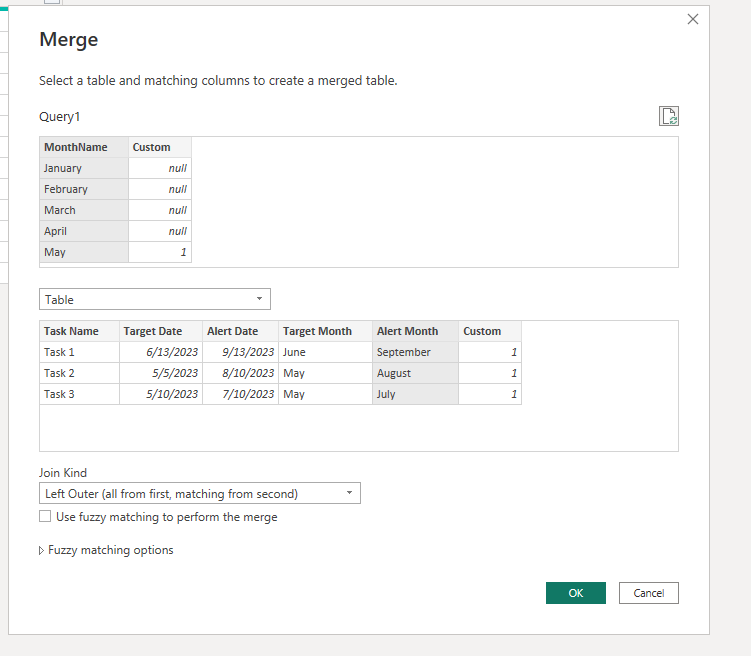
Task: Select the Custom column in Query1 table
Action: (x=160, y=147)
